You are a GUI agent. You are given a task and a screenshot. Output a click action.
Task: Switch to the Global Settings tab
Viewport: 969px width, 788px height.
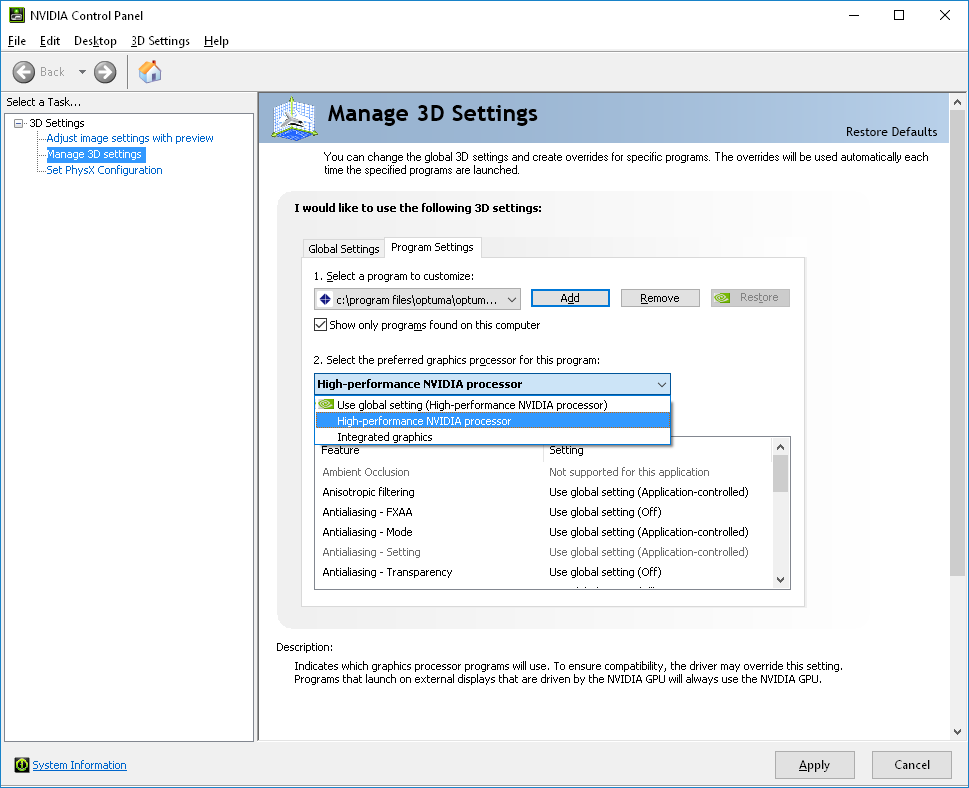click(344, 248)
